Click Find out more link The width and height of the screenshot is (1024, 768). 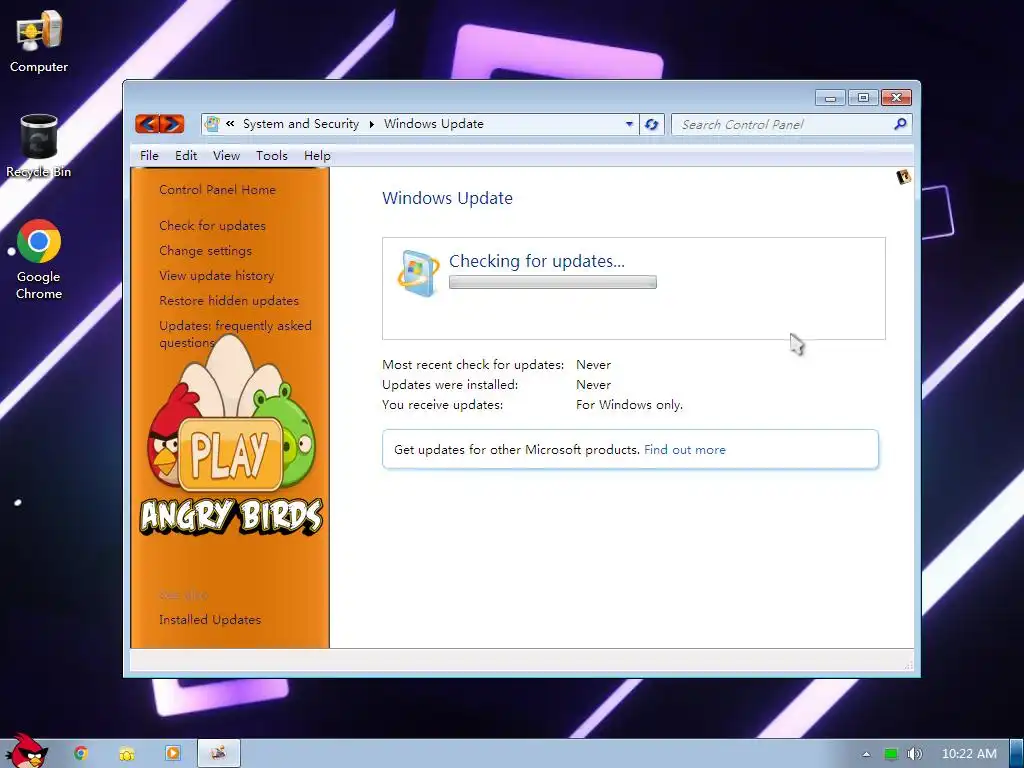684,450
